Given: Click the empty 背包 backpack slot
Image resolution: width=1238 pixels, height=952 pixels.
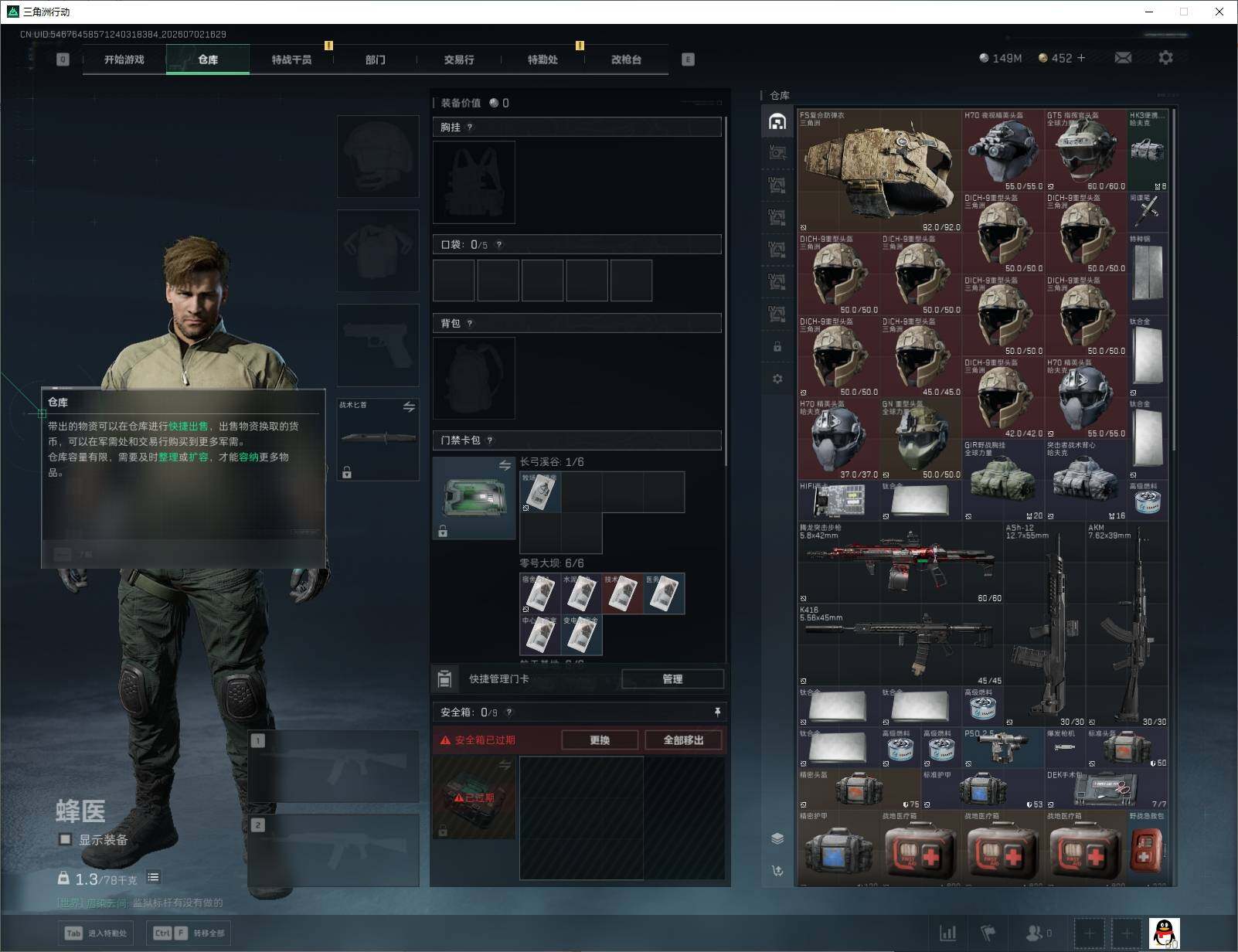Looking at the screenshot, I should coord(474,378).
